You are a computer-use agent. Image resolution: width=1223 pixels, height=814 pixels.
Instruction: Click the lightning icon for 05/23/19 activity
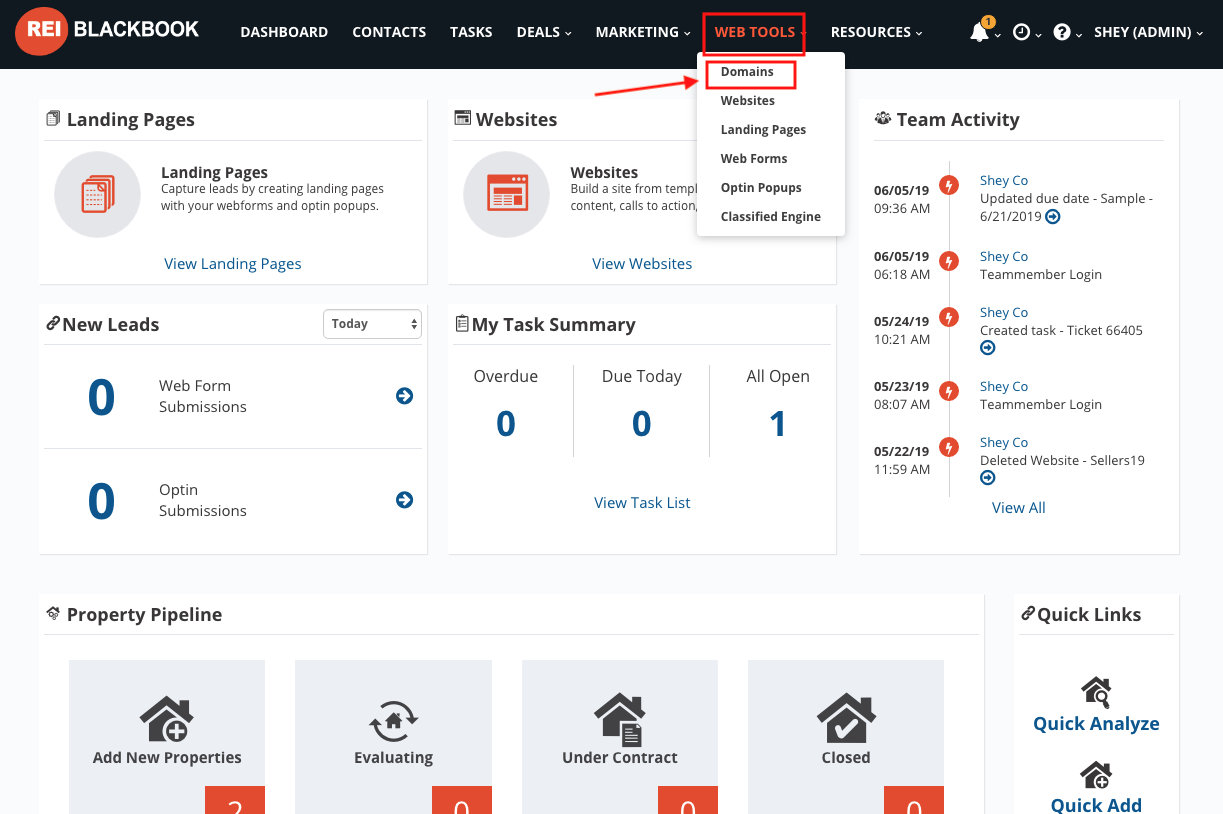[949, 391]
